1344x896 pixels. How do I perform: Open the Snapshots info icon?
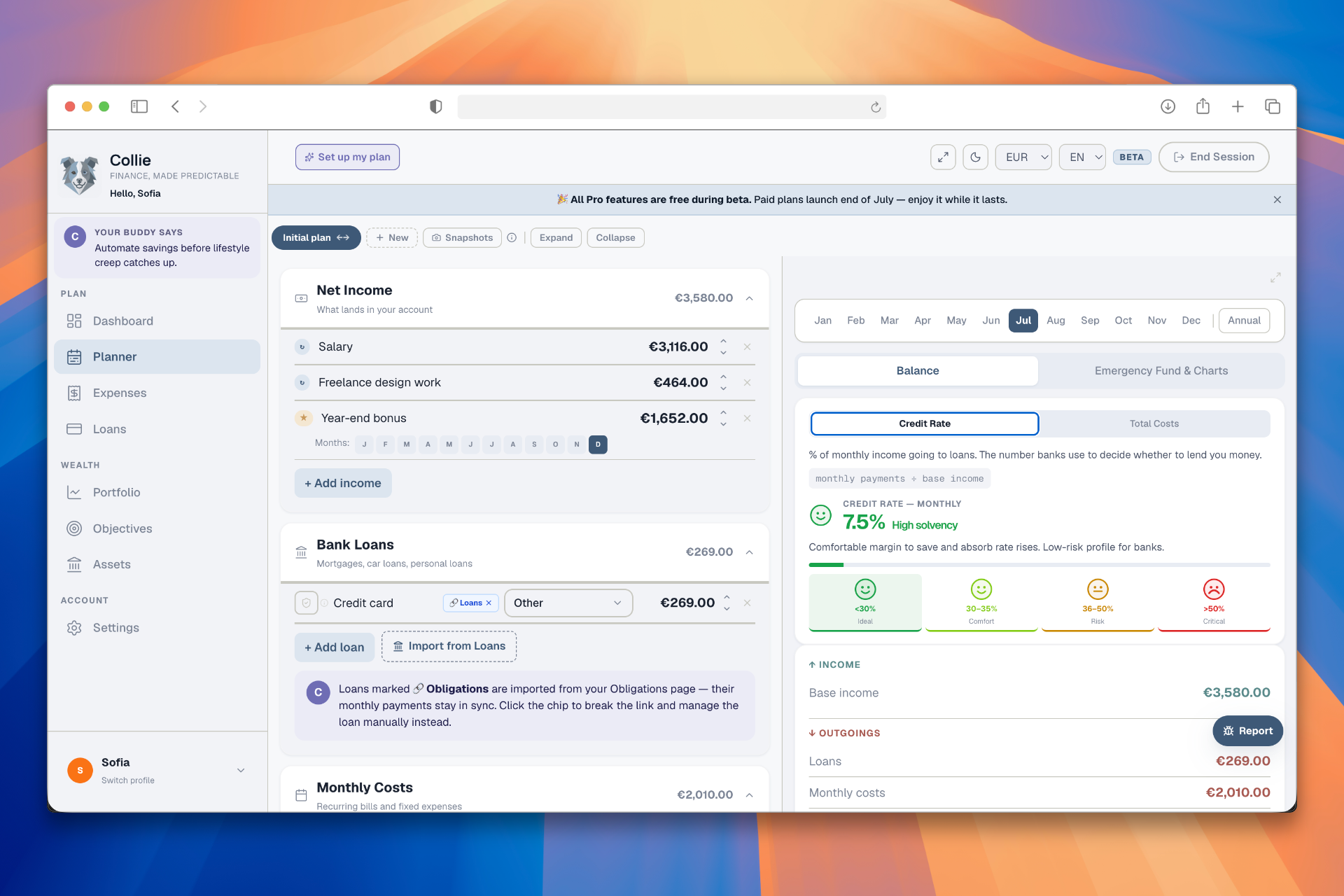[512, 238]
